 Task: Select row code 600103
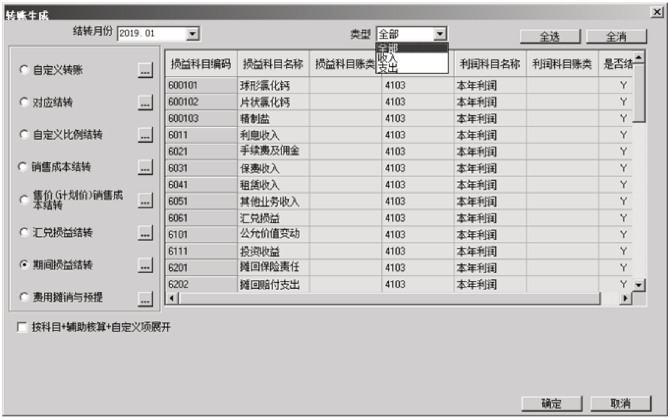tap(201, 118)
